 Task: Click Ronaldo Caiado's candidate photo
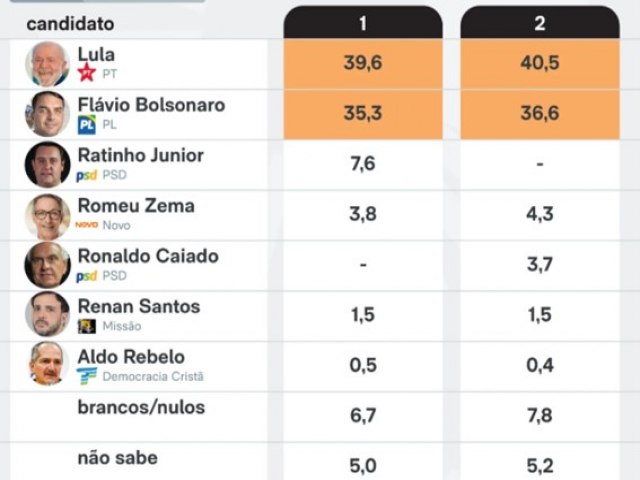47,265
